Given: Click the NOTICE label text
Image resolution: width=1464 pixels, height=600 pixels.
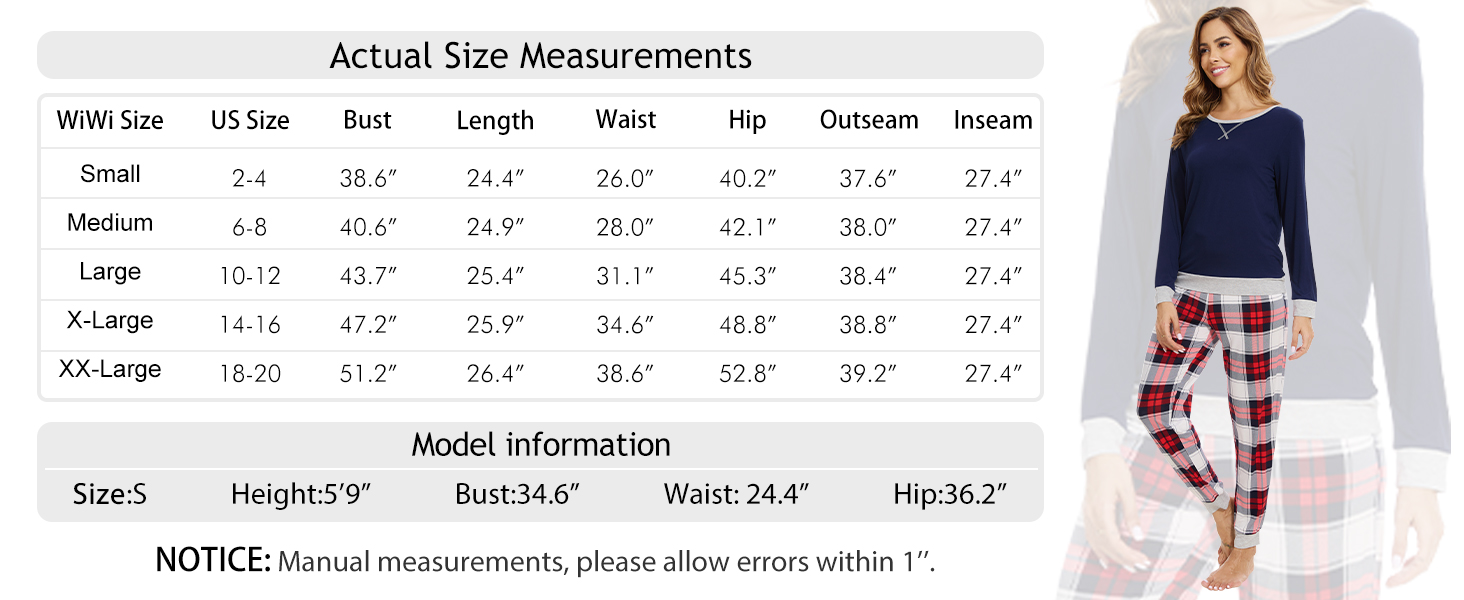Looking at the screenshot, I should pos(212,561).
